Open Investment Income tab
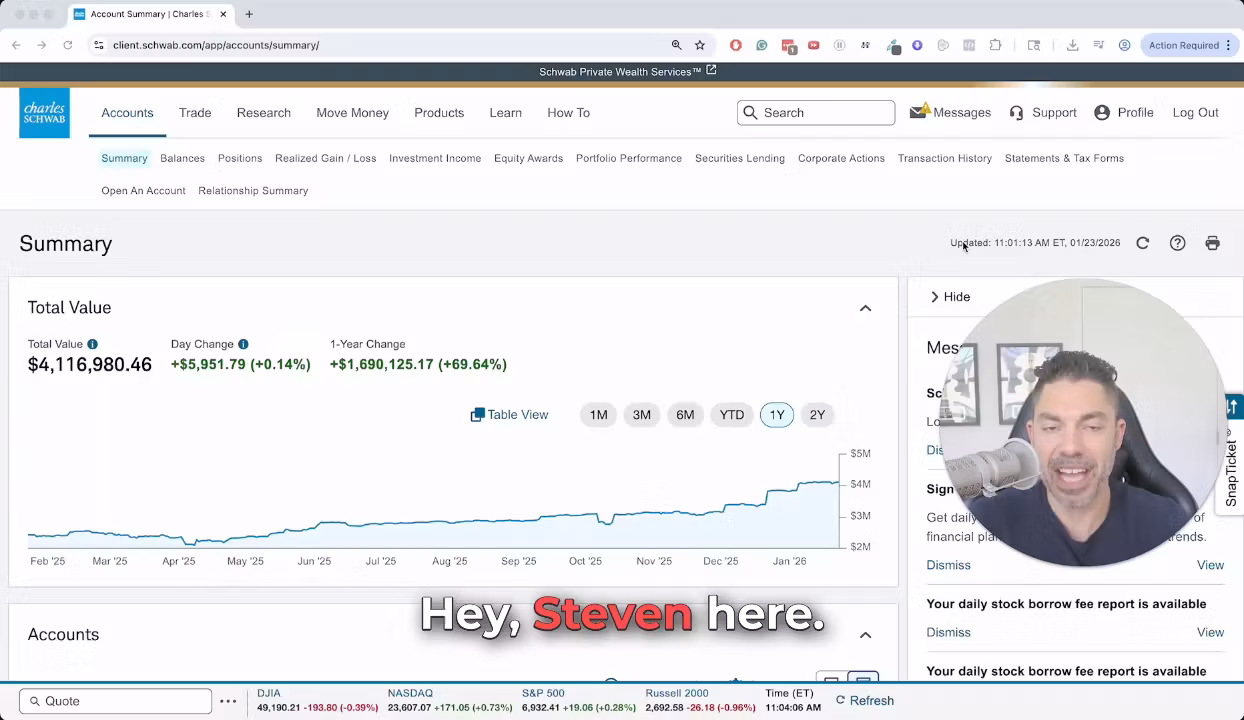The width and height of the screenshot is (1244, 720). pos(435,158)
